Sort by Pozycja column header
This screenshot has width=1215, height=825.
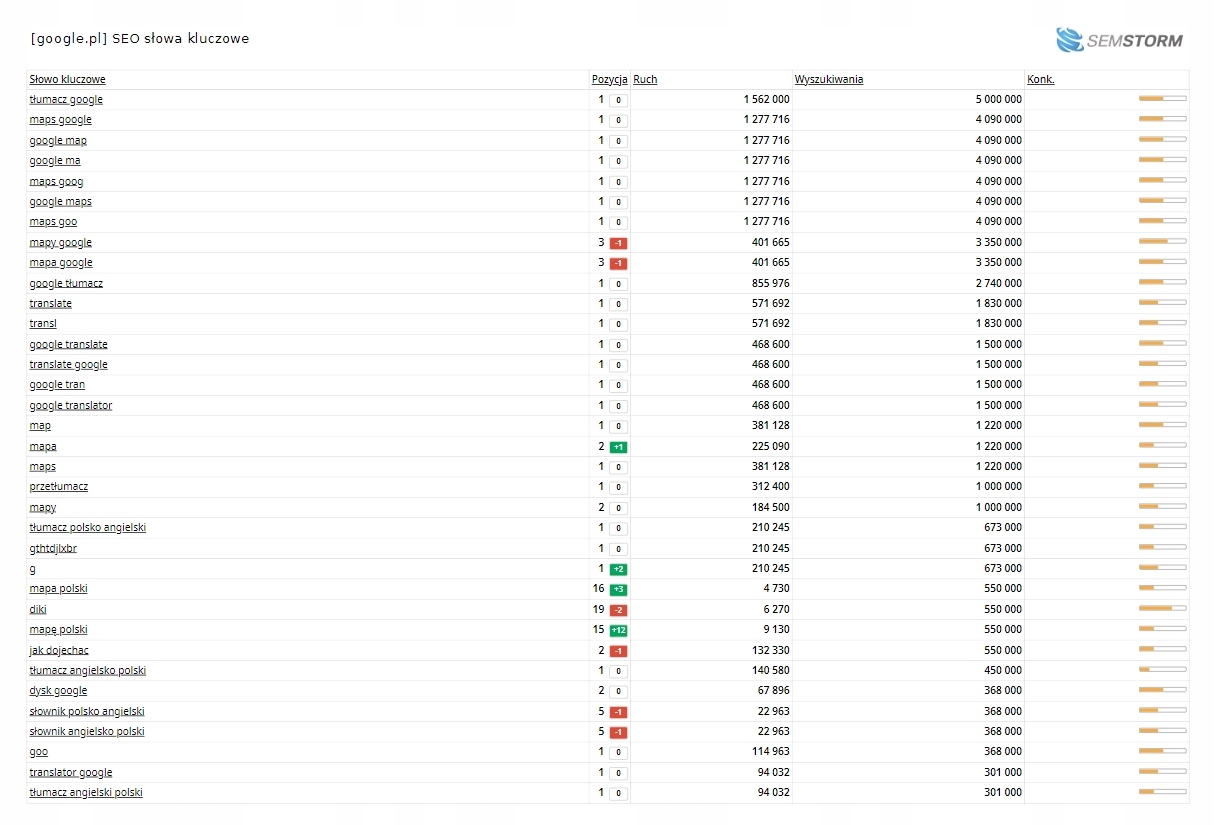point(610,80)
